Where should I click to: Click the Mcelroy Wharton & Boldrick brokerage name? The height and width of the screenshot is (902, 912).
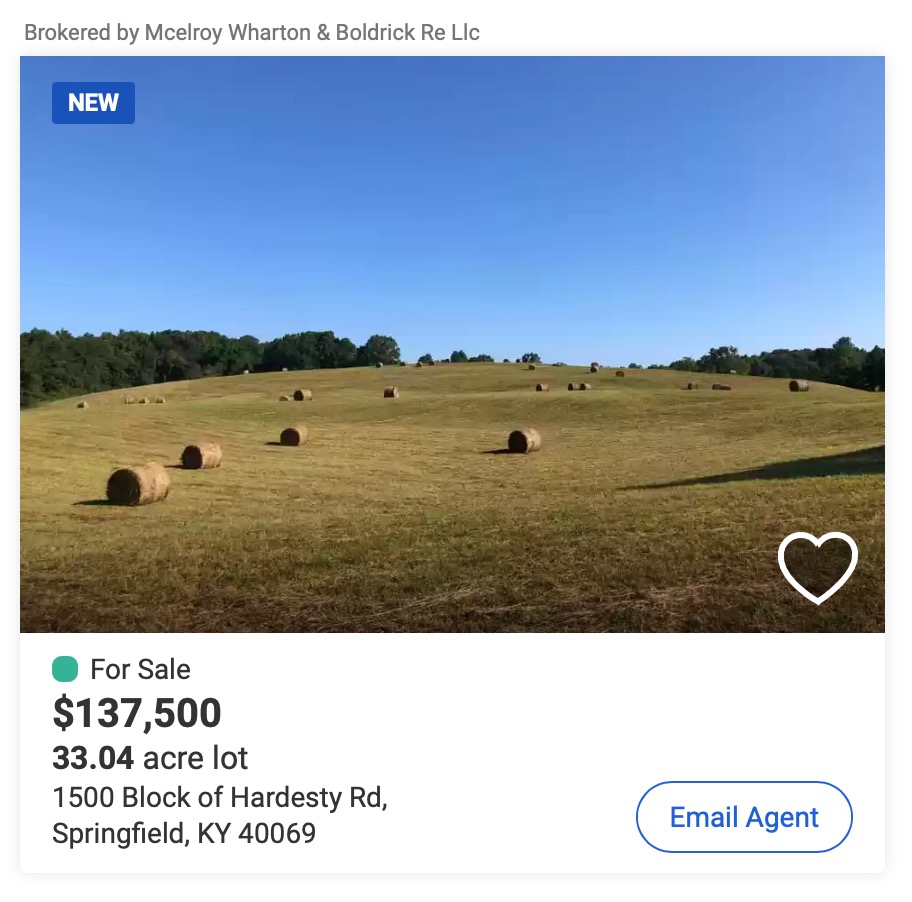(312, 32)
